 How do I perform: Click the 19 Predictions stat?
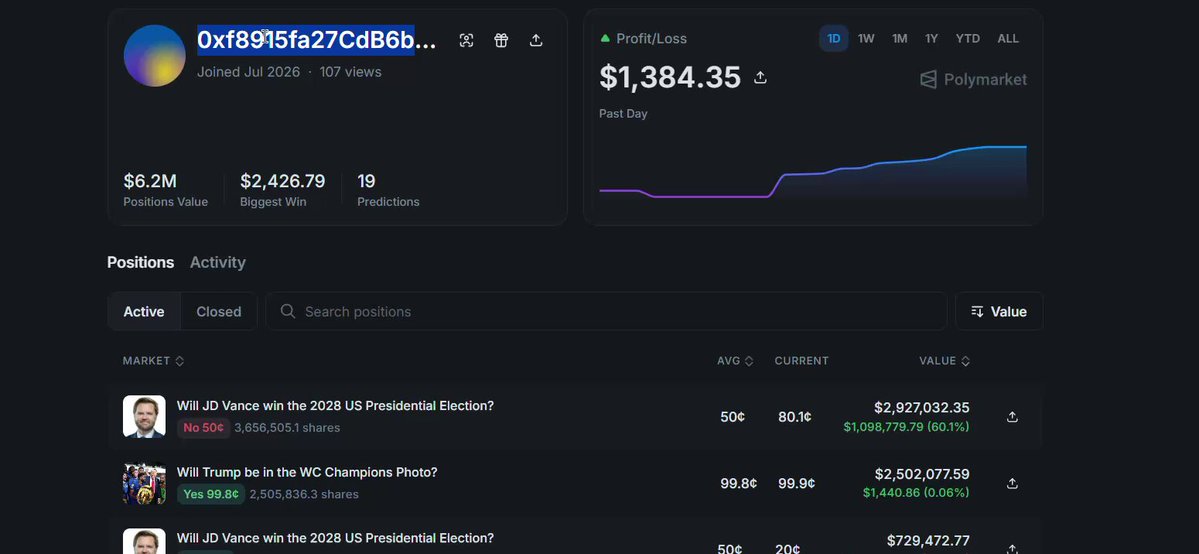388,190
